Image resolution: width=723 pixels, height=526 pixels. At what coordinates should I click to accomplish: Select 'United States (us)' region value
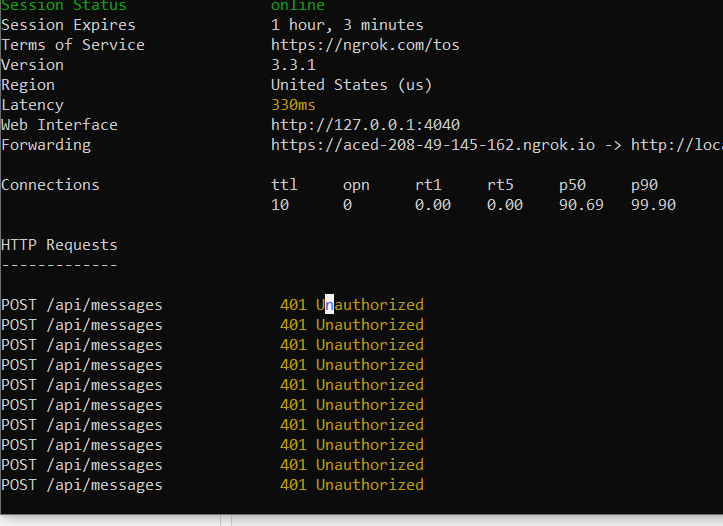pos(351,85)
